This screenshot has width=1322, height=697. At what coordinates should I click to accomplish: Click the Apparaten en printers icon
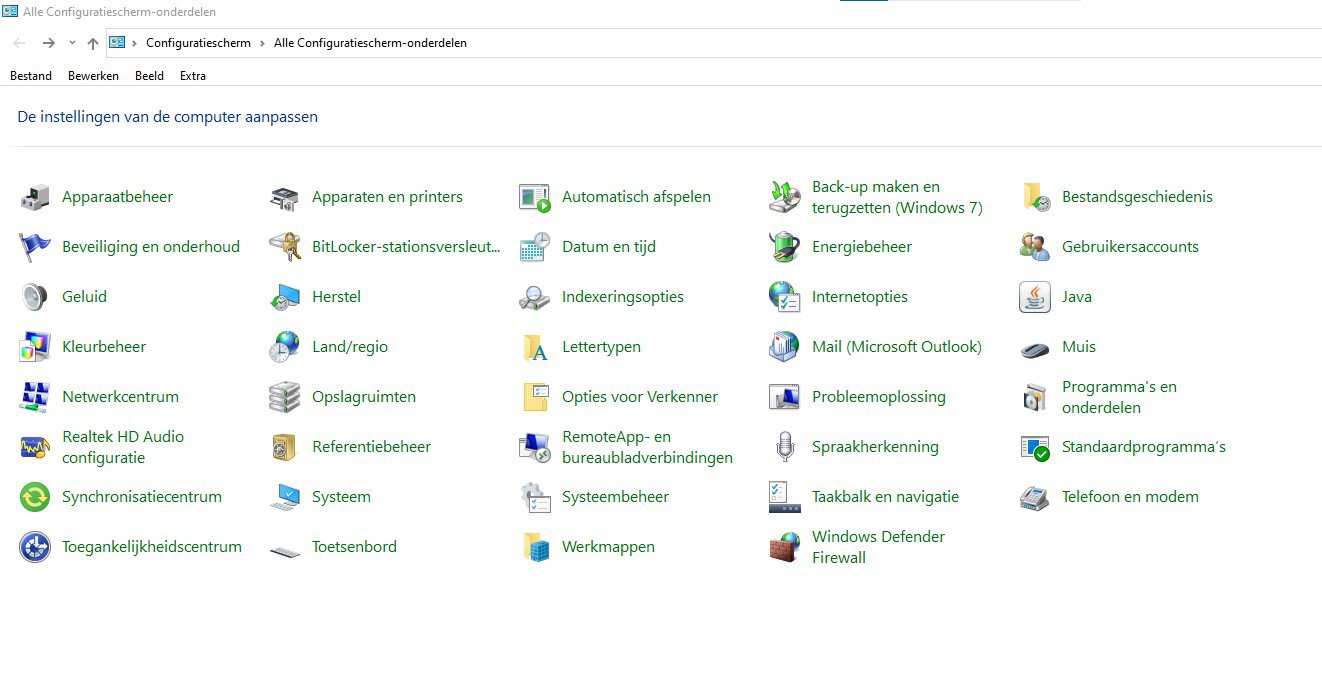coord(285,197)
